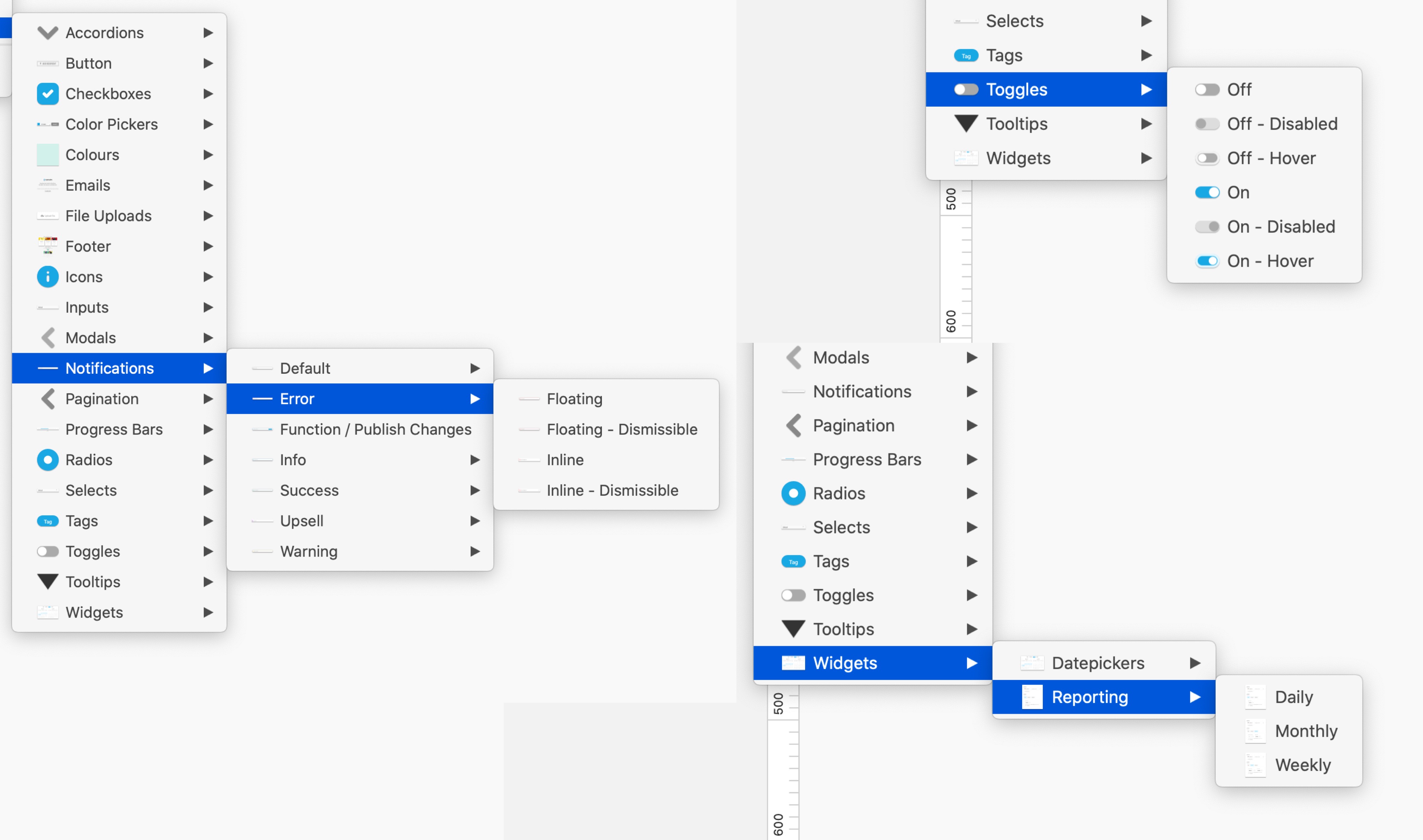
Task: Select the blue On toggle
Action: [x=1207, y=192]
